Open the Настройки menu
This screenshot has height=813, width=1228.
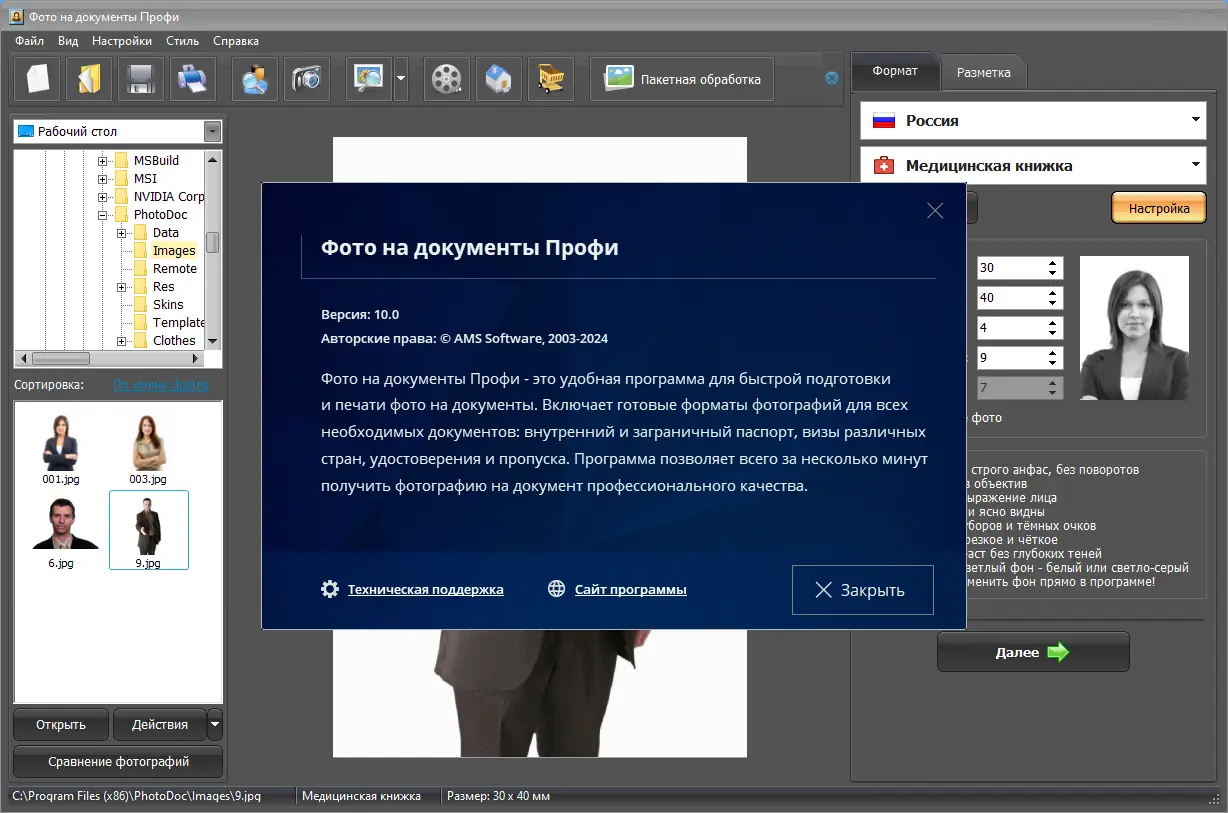tap(122, 41)
